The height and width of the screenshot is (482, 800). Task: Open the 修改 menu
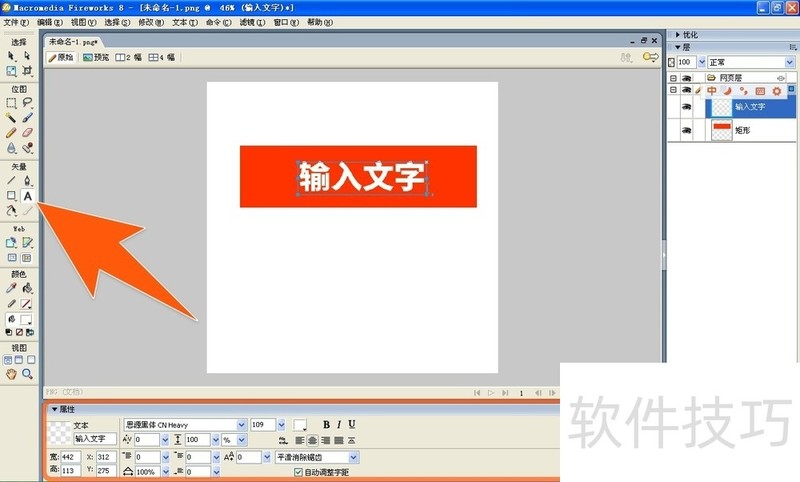pyautogui.click(x=151, y=22)
